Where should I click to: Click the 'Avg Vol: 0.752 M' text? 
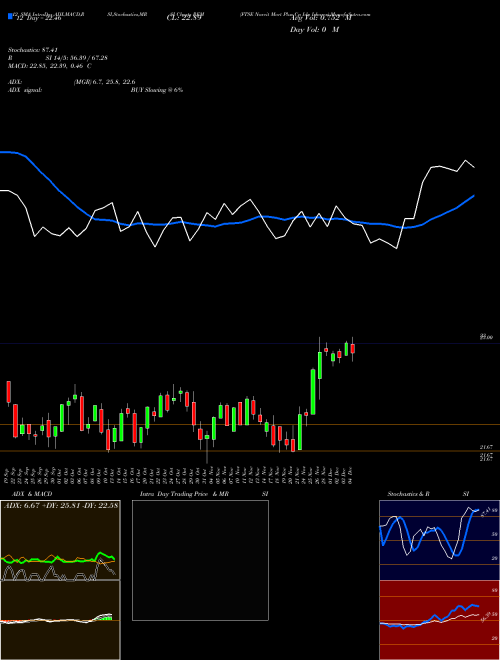click(320, 18)
